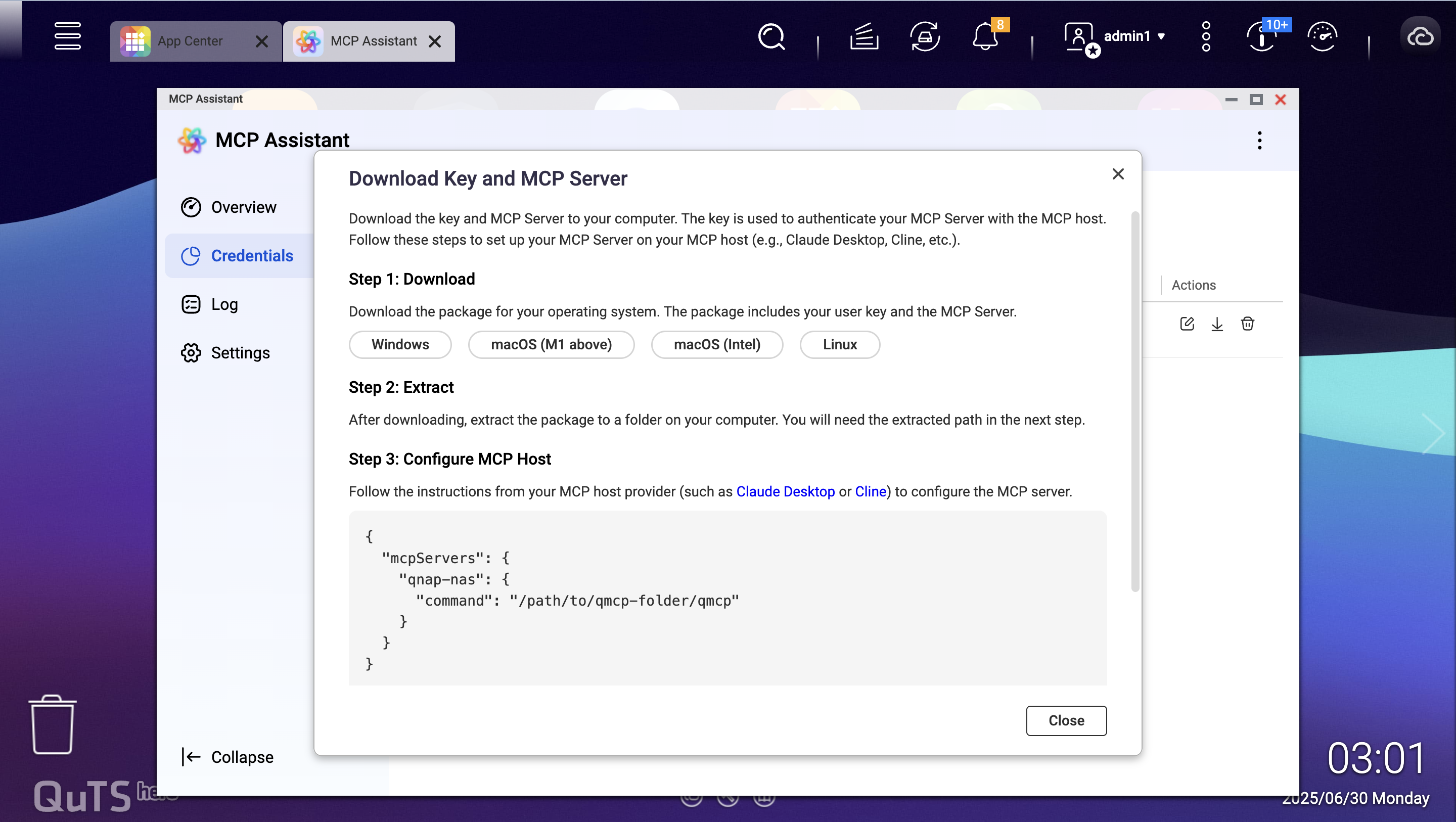The height and width of the screenshot is (822, 1456).
Task: Open the notifications bell
Action: pyautogui.click(x=985, y=36)
